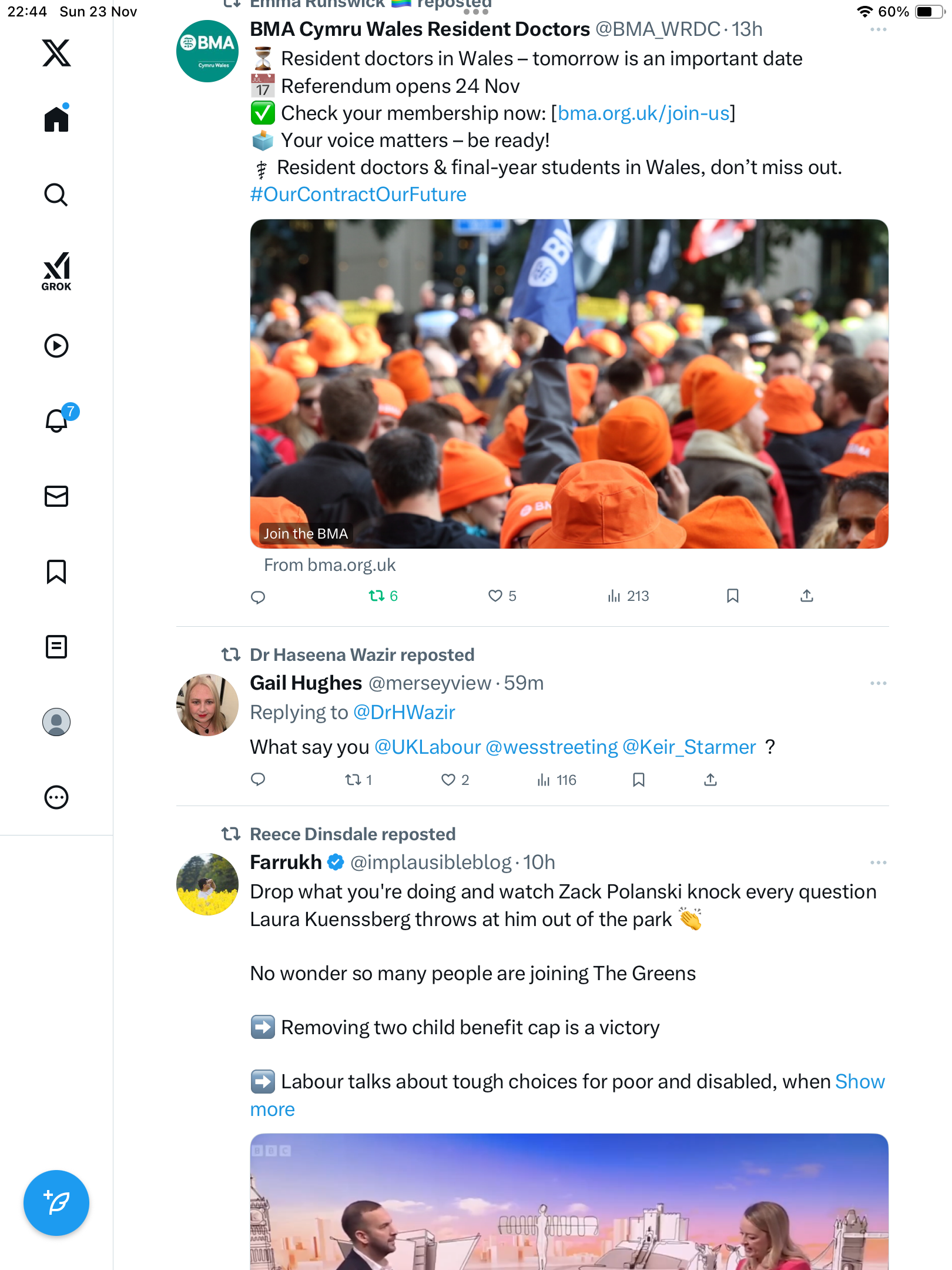Screen dimensions: 952x1270
Task: Expand Farrukh's post with Show more
Action: tap(567, 1095)
